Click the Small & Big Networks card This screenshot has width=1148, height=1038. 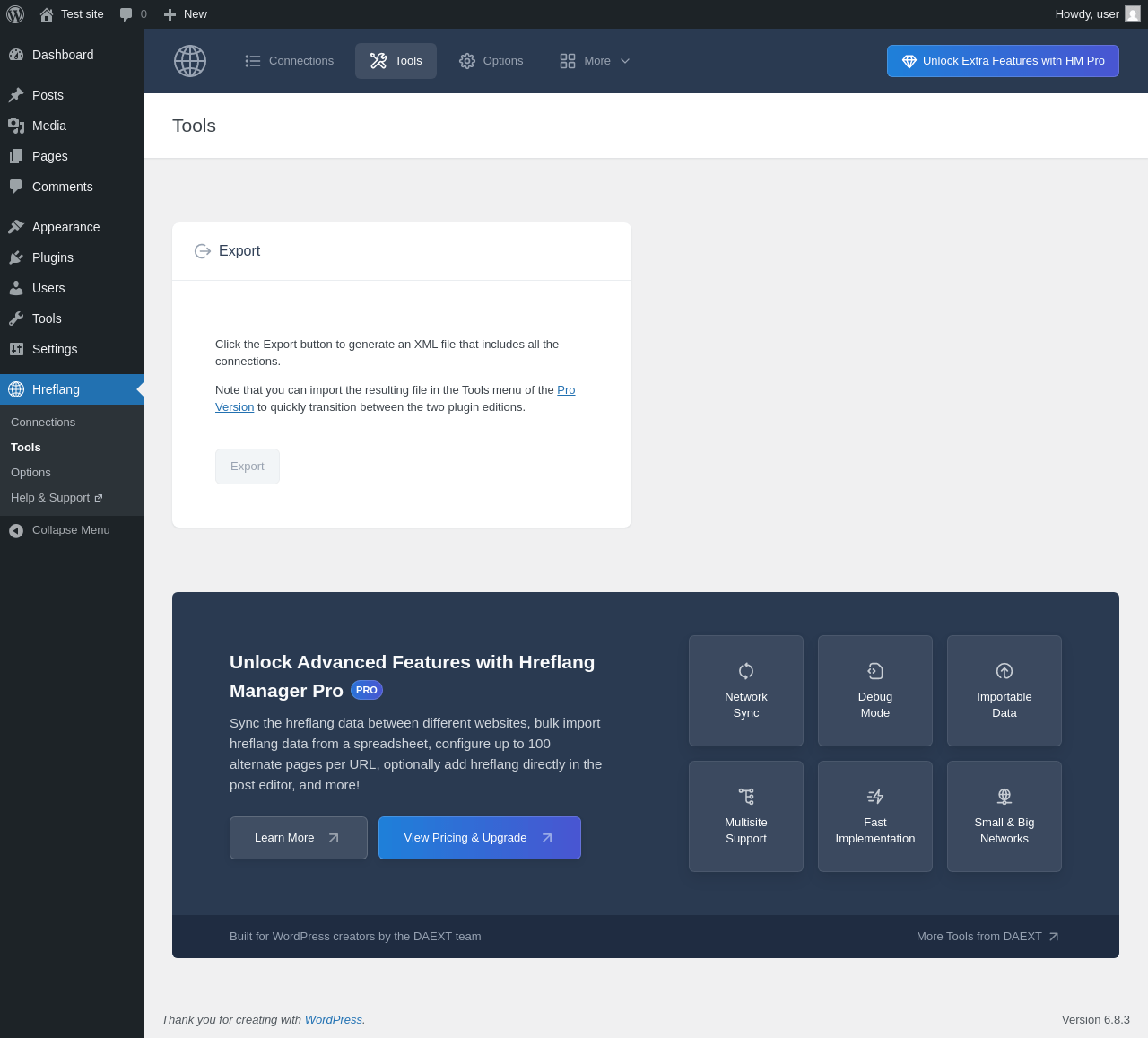click(x=1004, y=816)
